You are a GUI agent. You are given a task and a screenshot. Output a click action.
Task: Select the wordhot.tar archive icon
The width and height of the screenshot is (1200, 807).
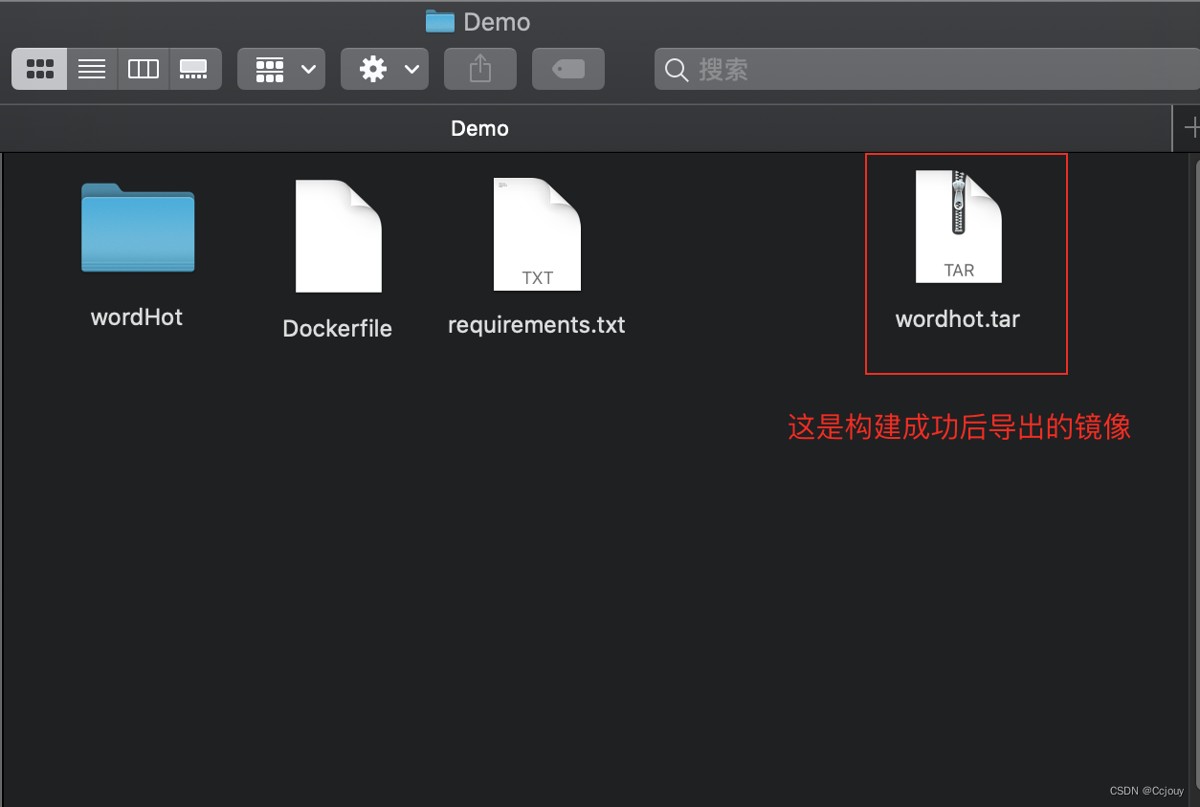[958, 226]
